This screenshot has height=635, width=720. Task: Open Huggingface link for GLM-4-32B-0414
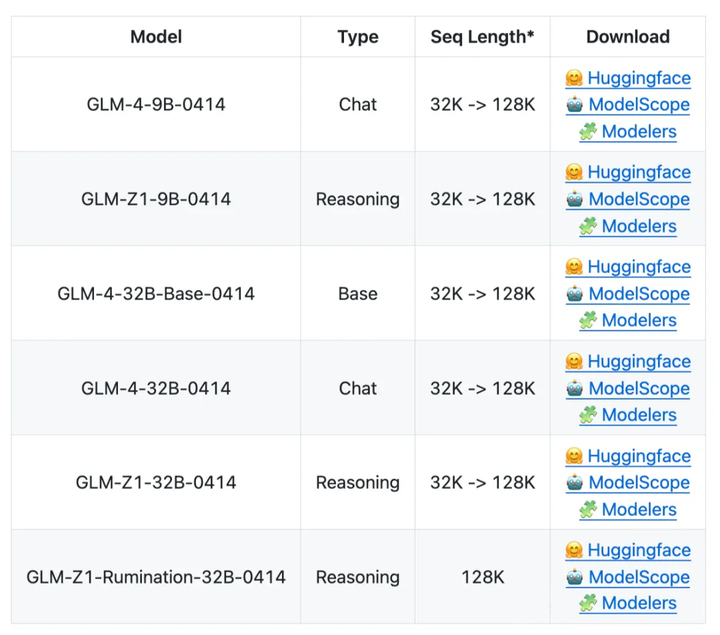638,362
